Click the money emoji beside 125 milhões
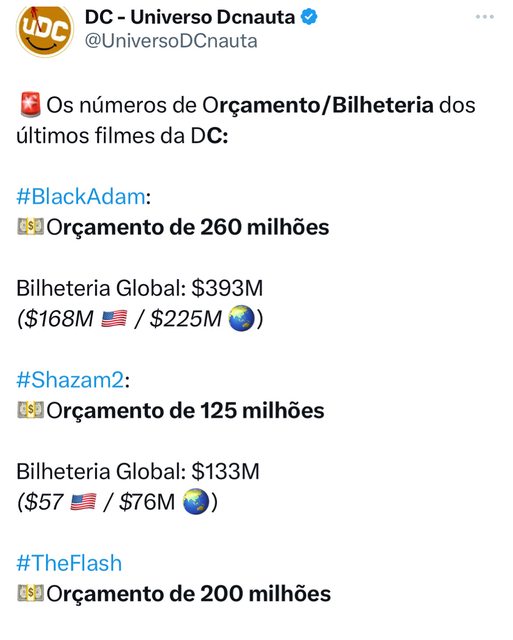513x640 pixels. 30,410
